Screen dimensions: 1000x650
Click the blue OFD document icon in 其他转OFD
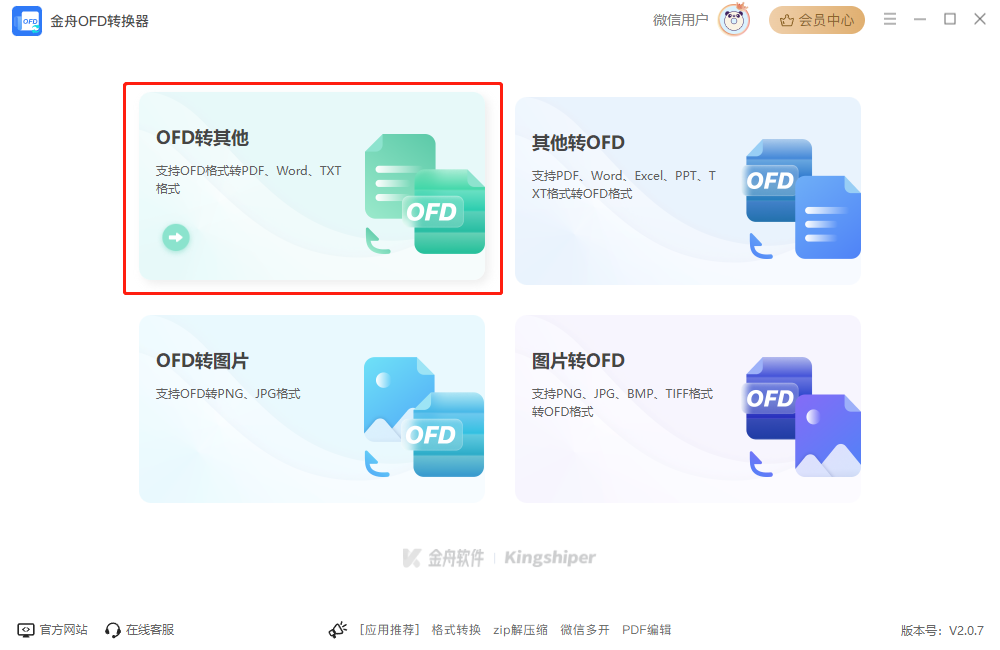pyautogui.click(x=803, y=199)
